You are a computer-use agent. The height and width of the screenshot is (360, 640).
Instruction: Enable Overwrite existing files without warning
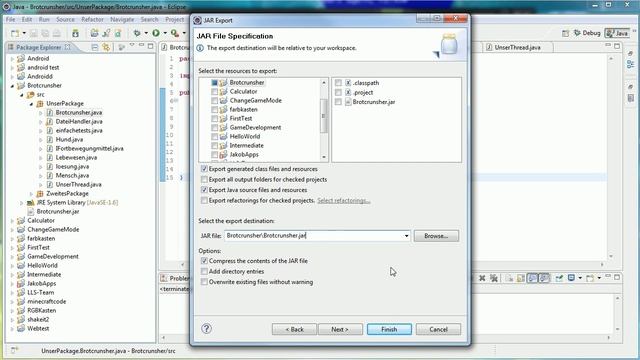[x=204, y=282]
